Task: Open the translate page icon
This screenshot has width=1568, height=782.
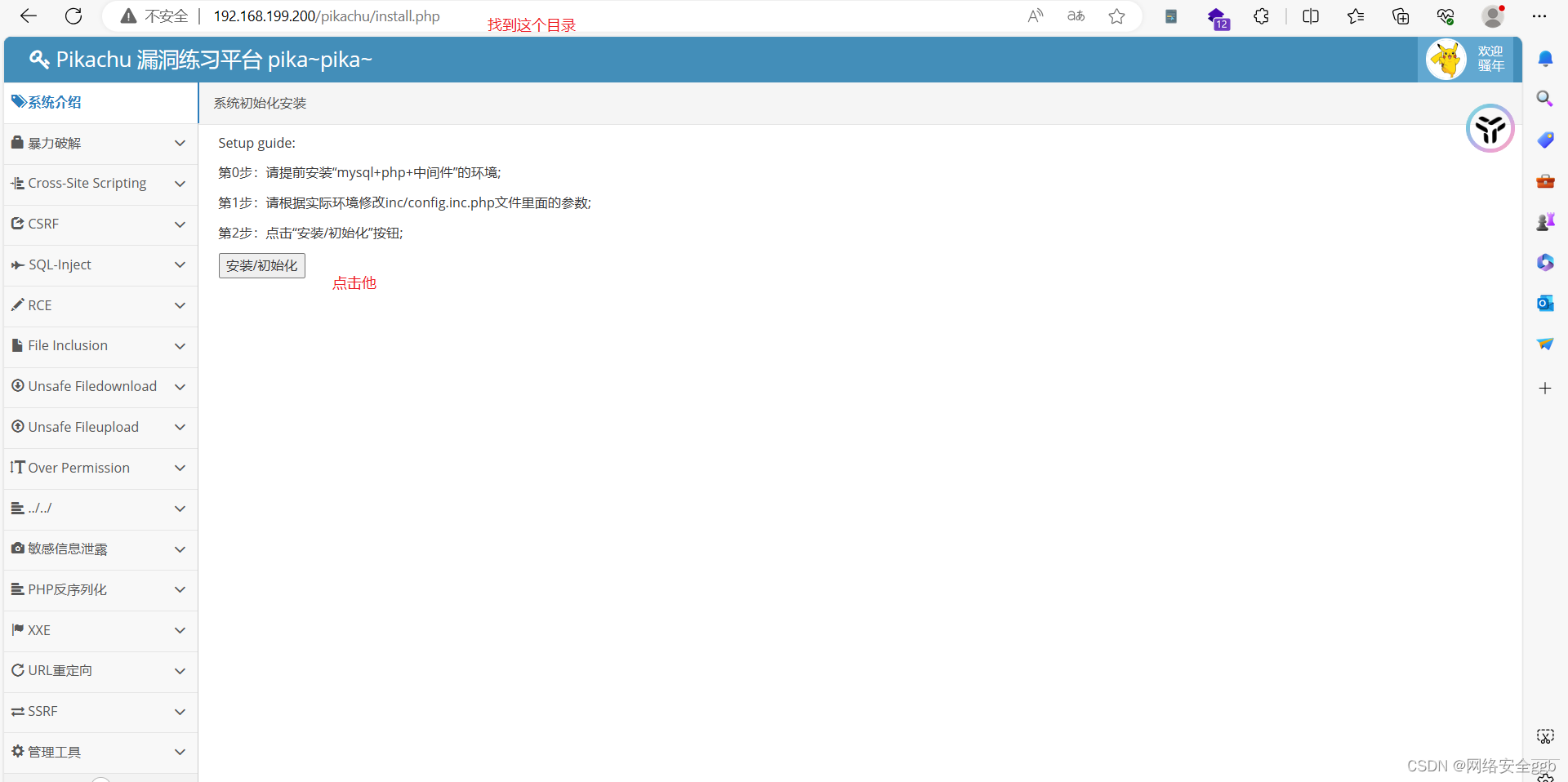Action: (x=1076, y=16)
